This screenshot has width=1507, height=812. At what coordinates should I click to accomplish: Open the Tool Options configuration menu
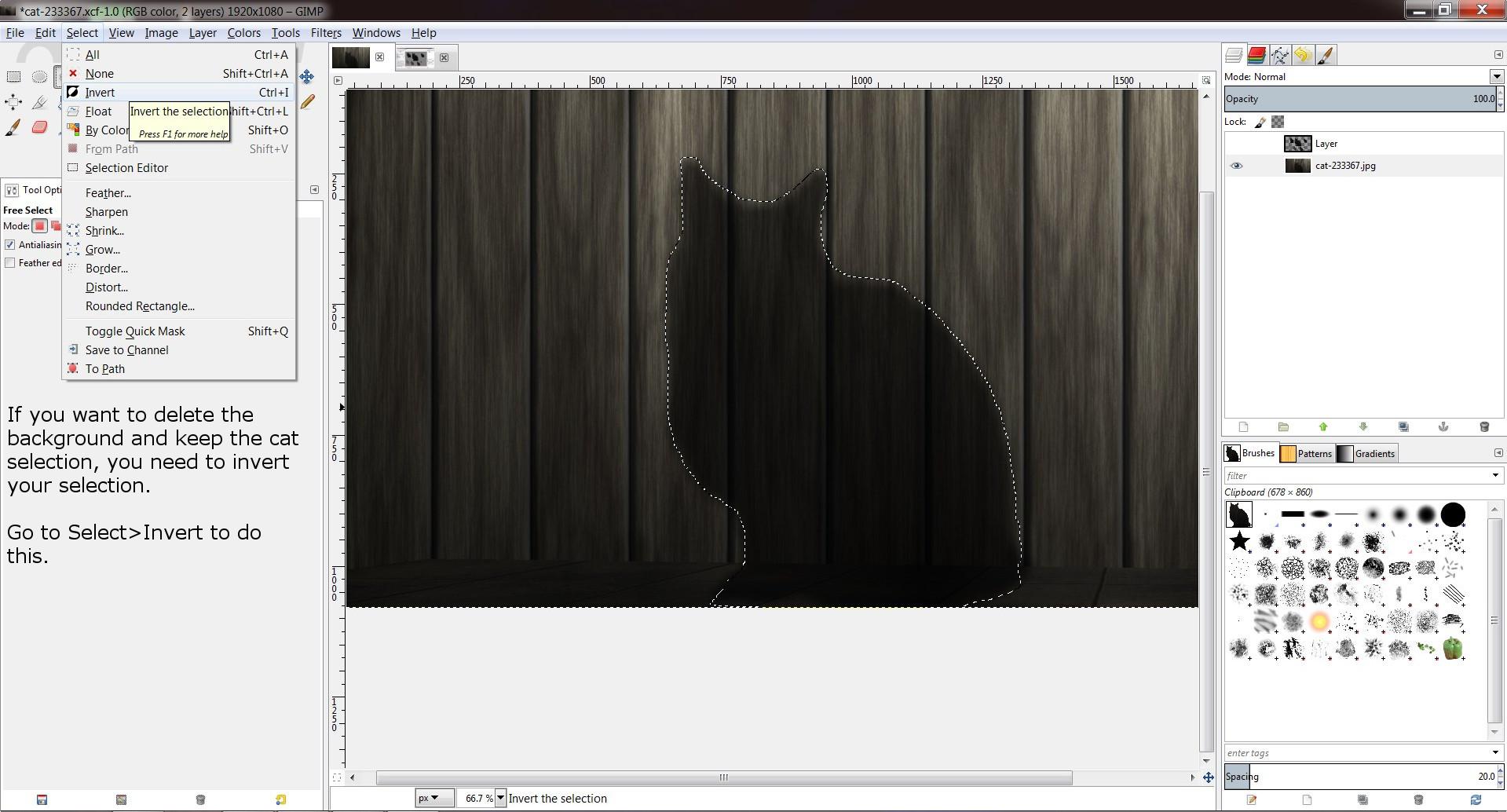coord(314,189)
